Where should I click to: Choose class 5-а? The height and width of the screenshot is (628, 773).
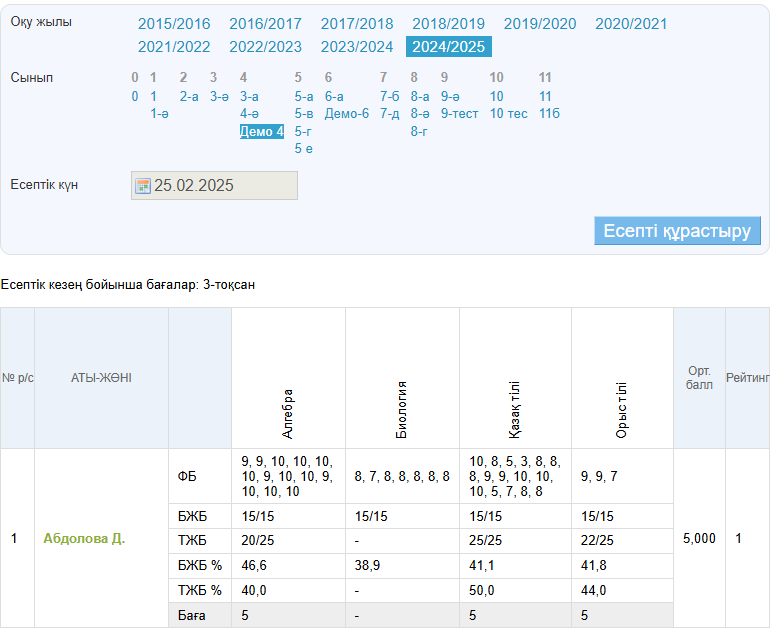304,97
